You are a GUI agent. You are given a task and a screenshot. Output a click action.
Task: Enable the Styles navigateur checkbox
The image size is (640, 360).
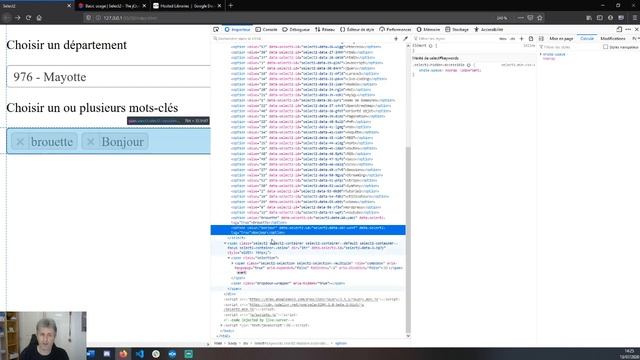coord(606,47)
